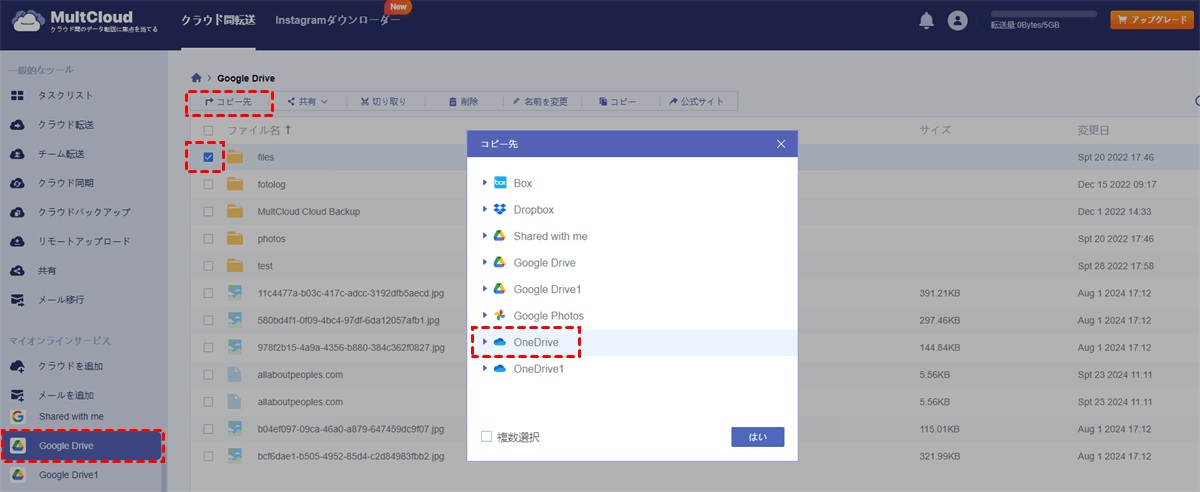Expand the Google Drive1 tree arrow in dialog
Viewport: 1200px width, 492px height.
(484, 289)
